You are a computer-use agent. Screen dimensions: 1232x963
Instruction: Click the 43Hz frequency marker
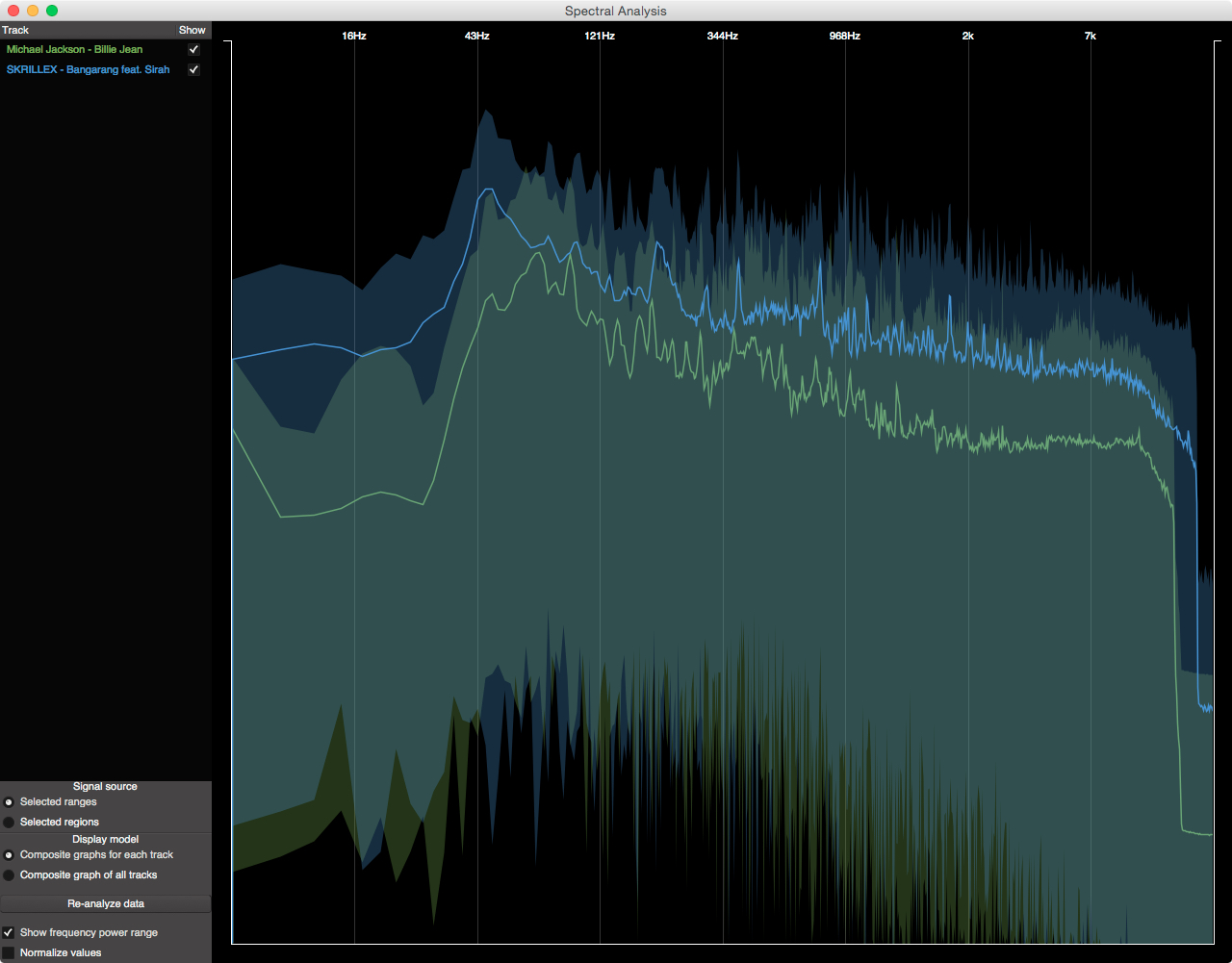click(x=476, y=36)
